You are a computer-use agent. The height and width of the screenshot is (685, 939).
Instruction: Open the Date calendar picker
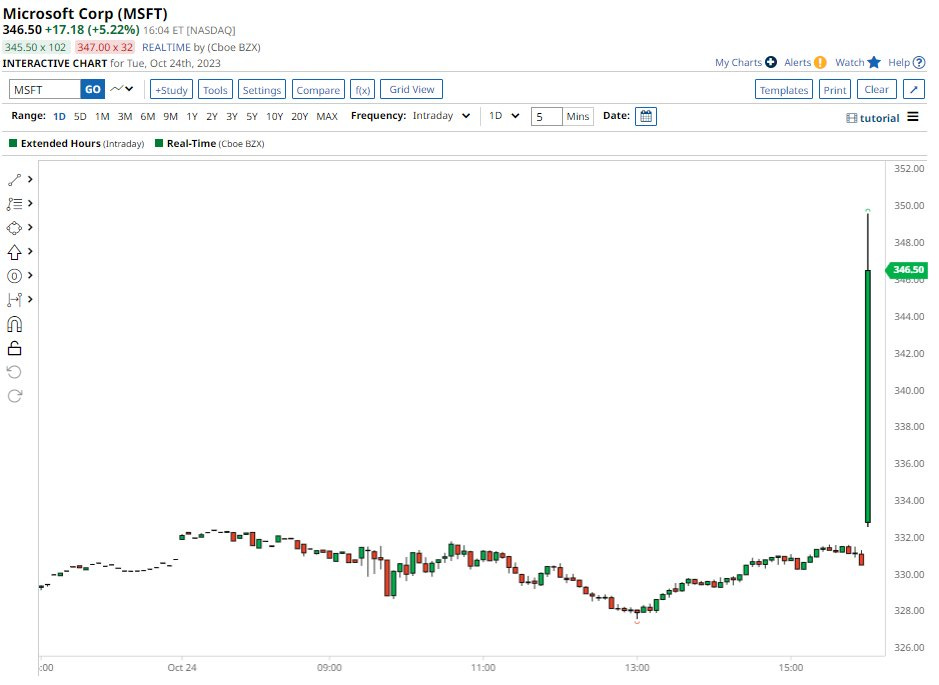[x=646, y=116]
